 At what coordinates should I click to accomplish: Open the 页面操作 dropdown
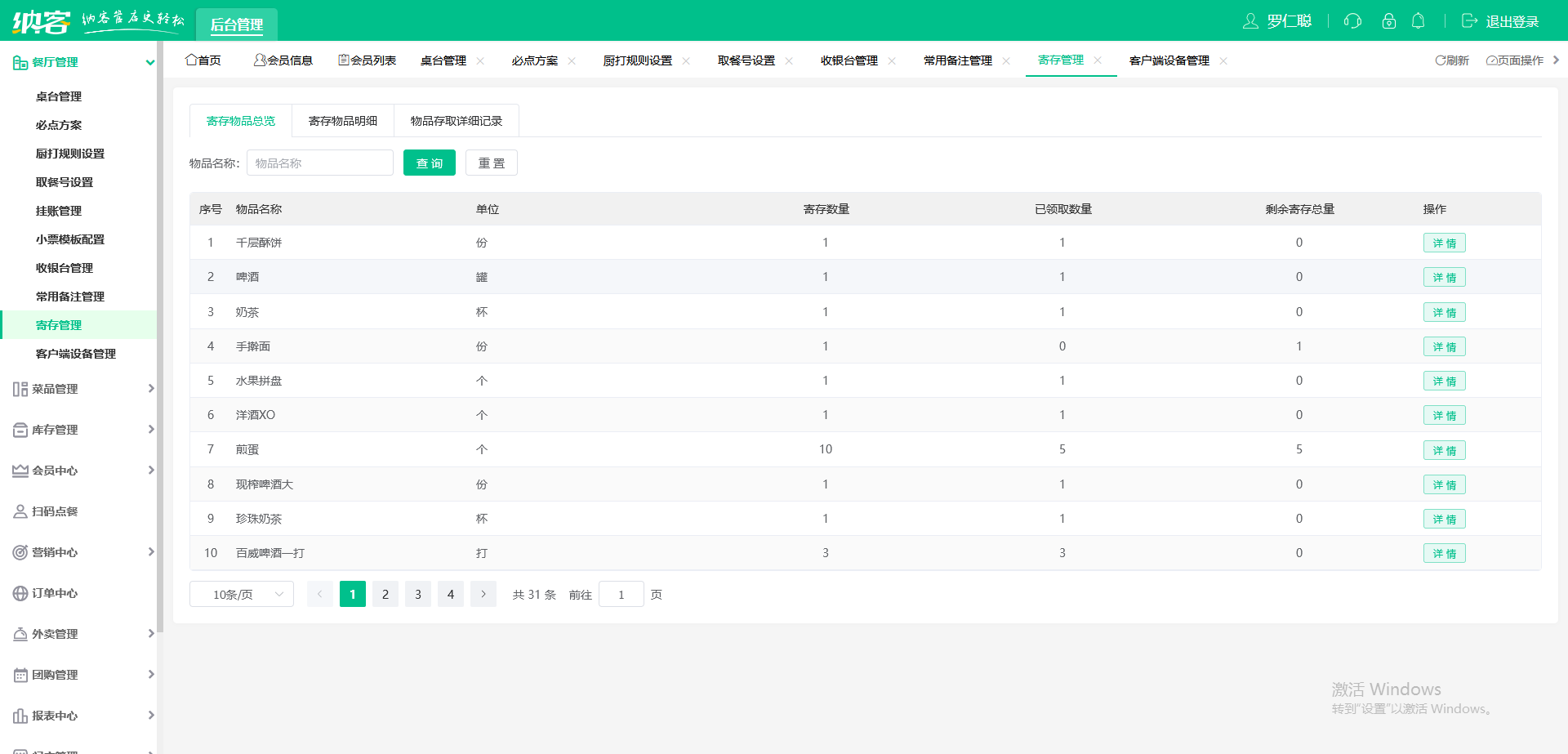1516,60
